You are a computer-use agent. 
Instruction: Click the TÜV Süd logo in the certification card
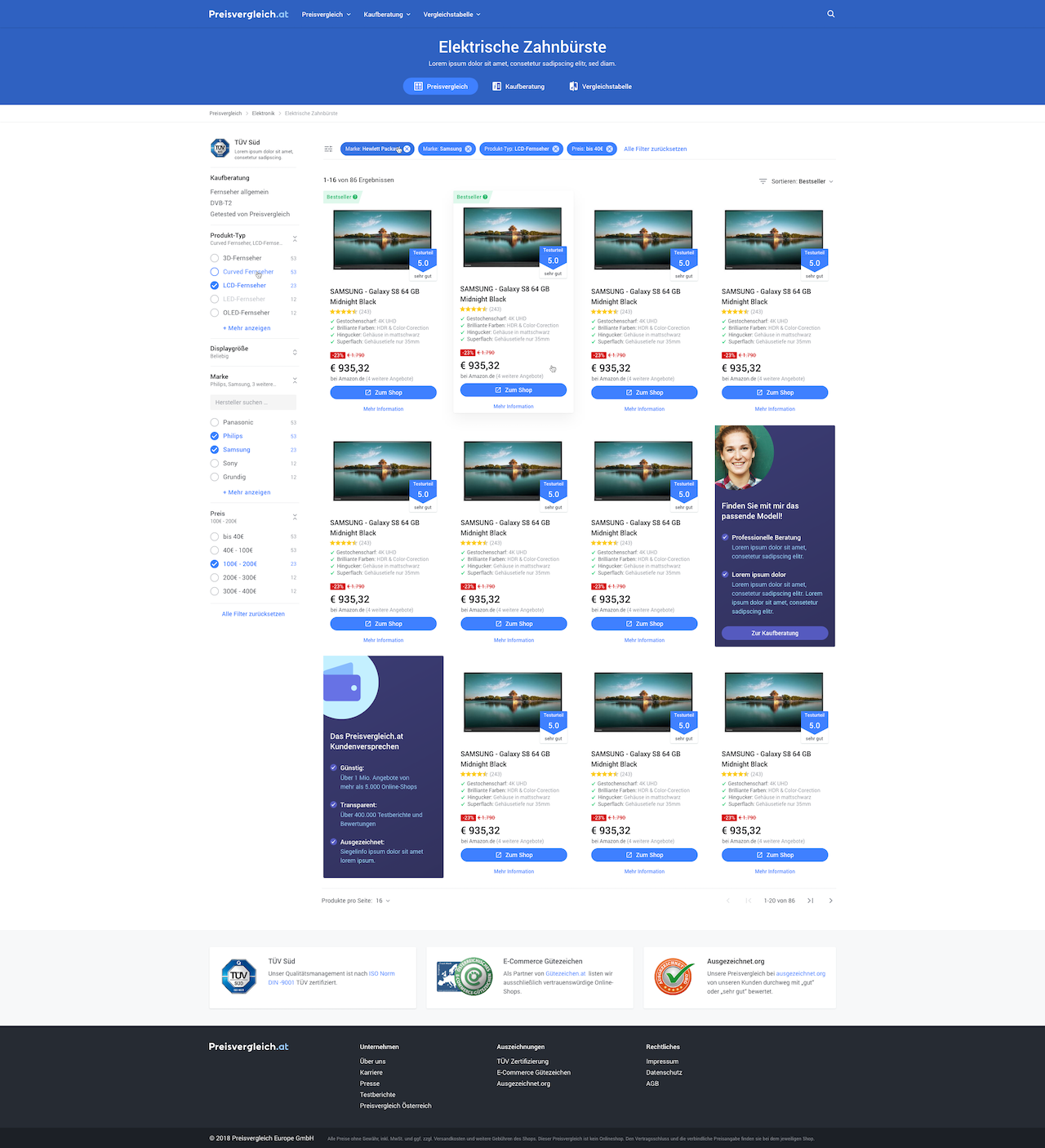238,977
